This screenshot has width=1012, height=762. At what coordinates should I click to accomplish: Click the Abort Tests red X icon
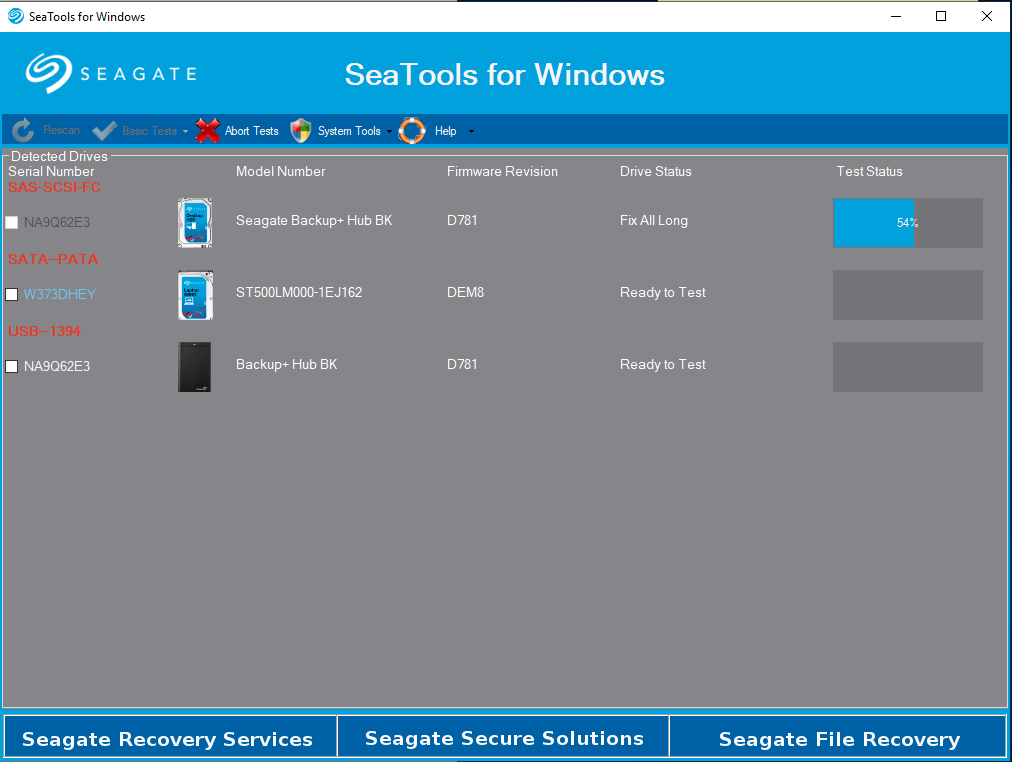pos(207,130)
